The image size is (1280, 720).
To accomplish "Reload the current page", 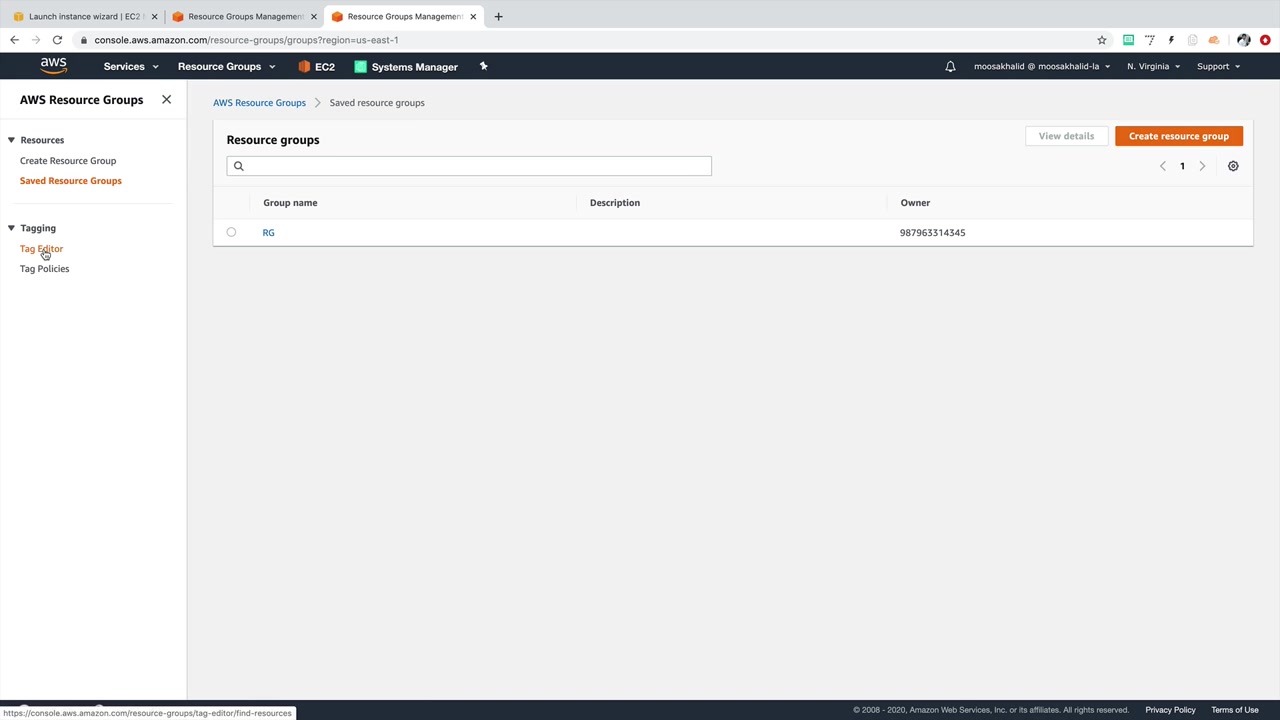I will [x=57, y=40].
